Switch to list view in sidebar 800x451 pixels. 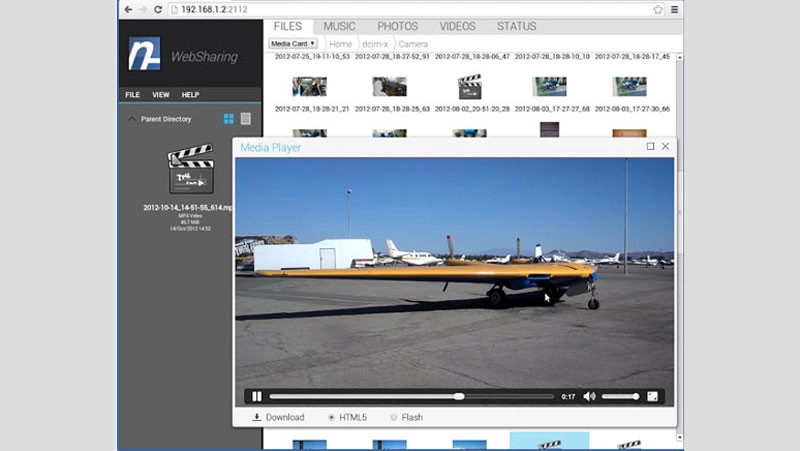click(246, 119)
